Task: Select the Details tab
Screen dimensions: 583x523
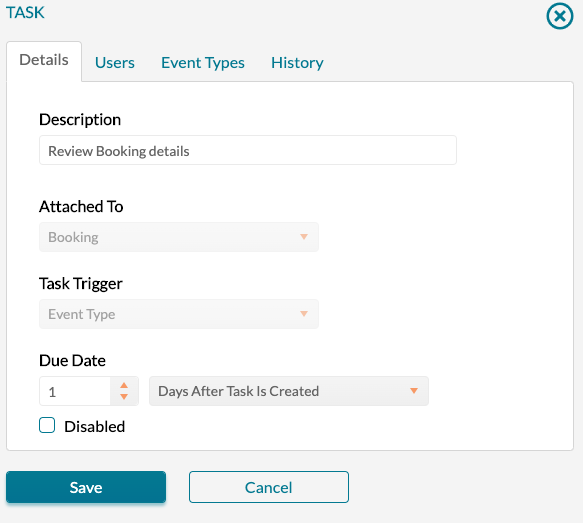Action: pos(44,61)
